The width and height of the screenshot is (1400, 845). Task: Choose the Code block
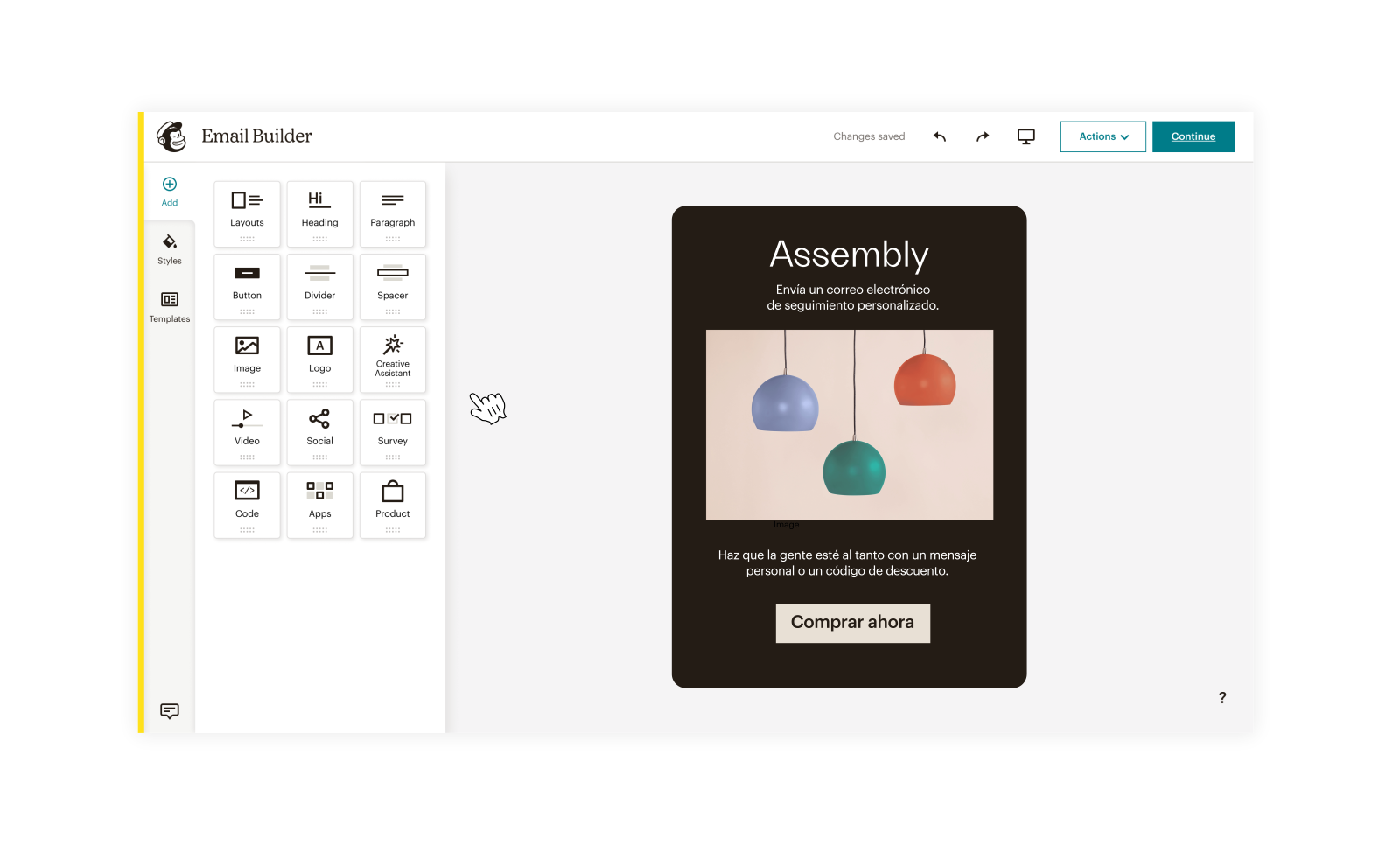[x=247, y=504]
